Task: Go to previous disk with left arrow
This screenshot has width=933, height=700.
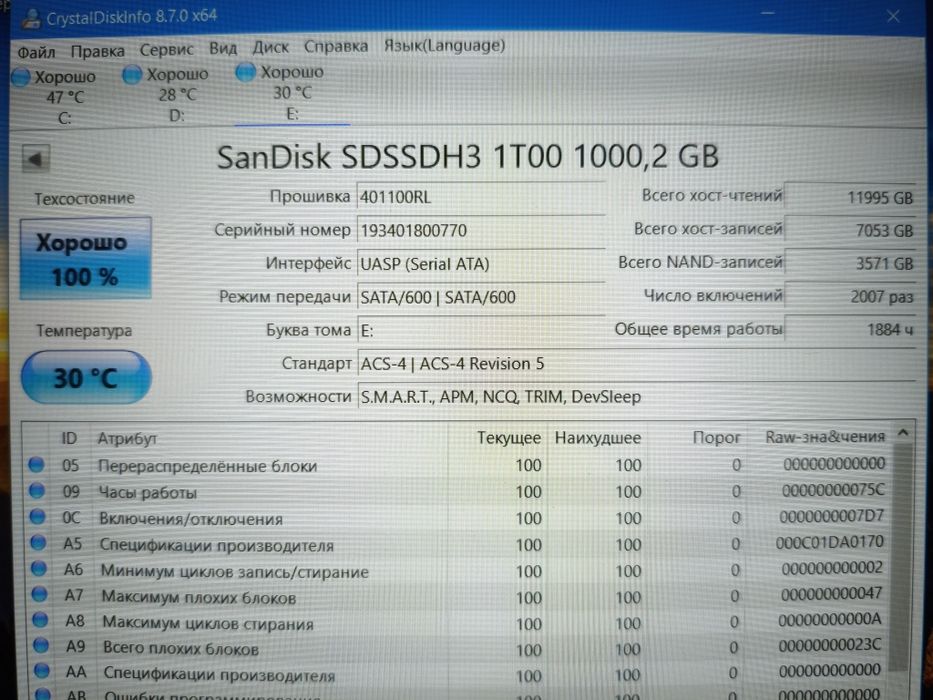Action: (x=35, y=159)
